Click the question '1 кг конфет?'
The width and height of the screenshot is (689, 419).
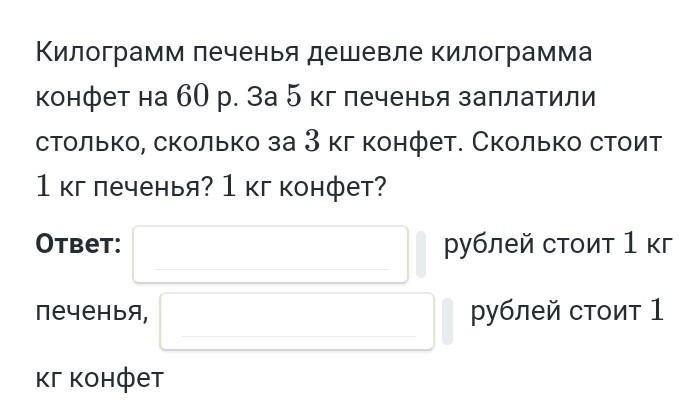304,187
